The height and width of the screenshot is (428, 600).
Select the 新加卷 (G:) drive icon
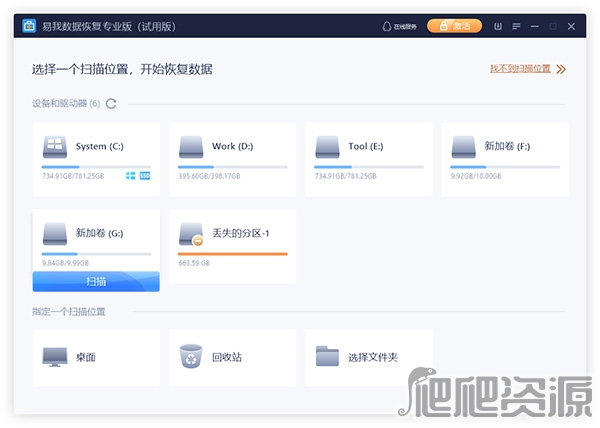55,234
